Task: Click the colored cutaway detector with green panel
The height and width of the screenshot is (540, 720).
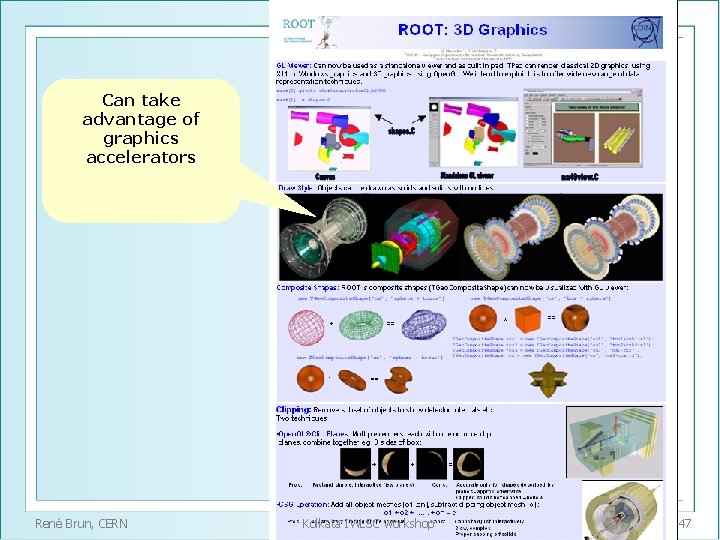Action: click(x=415, y=236)
